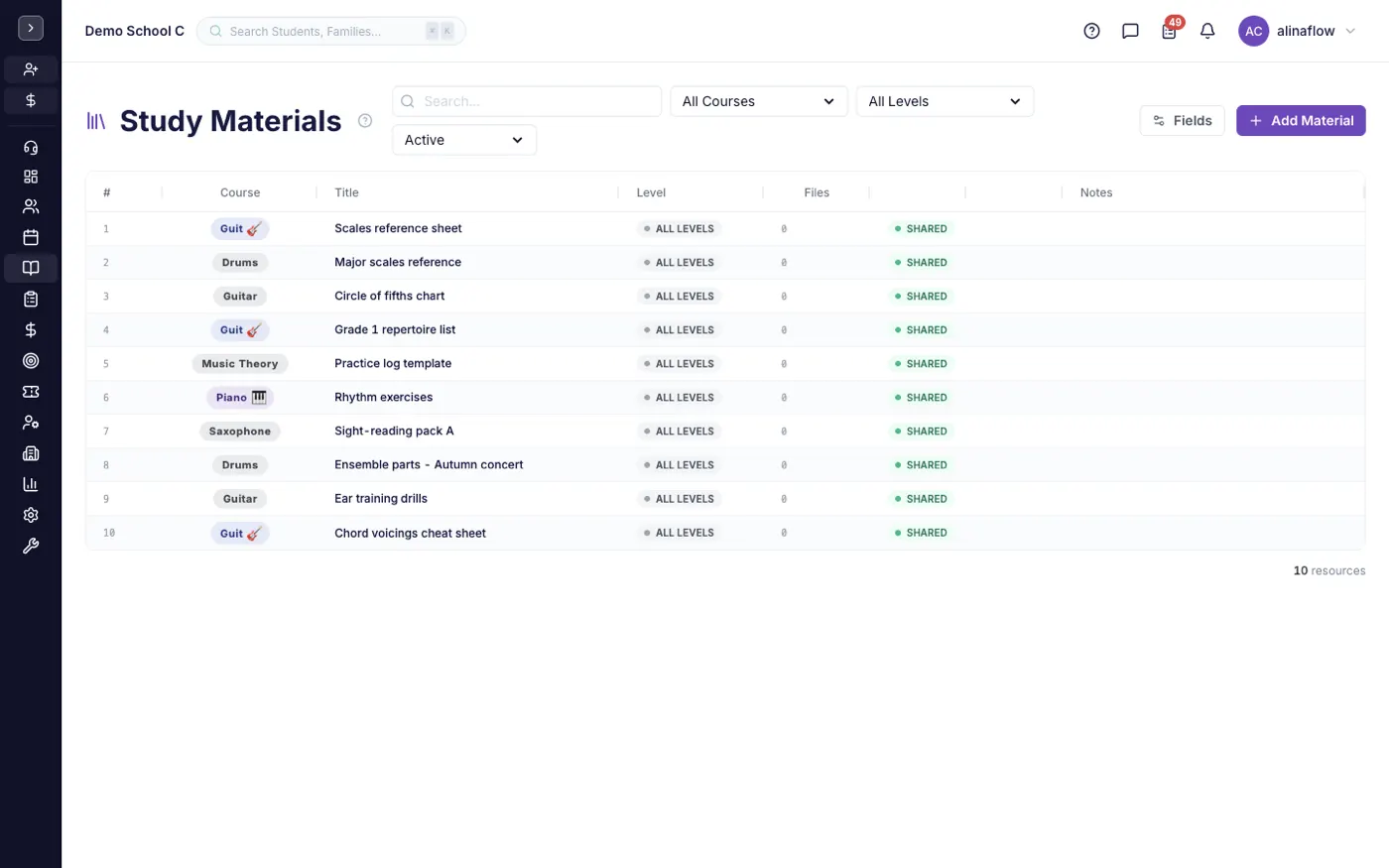
Task: Click the Music Theory course tag
Action: tap(240, 364)
